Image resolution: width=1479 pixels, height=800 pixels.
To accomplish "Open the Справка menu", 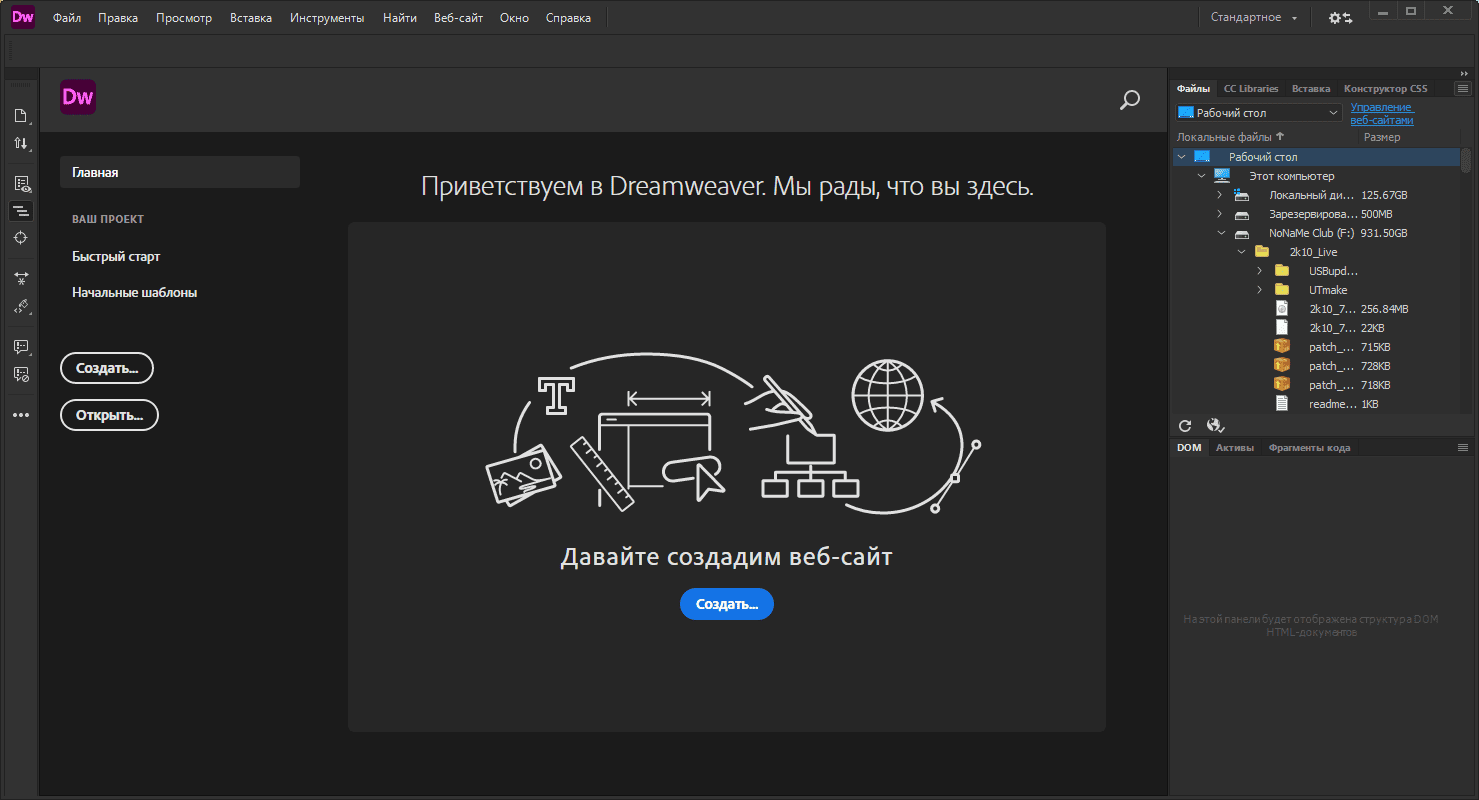I will pos(568,18).
